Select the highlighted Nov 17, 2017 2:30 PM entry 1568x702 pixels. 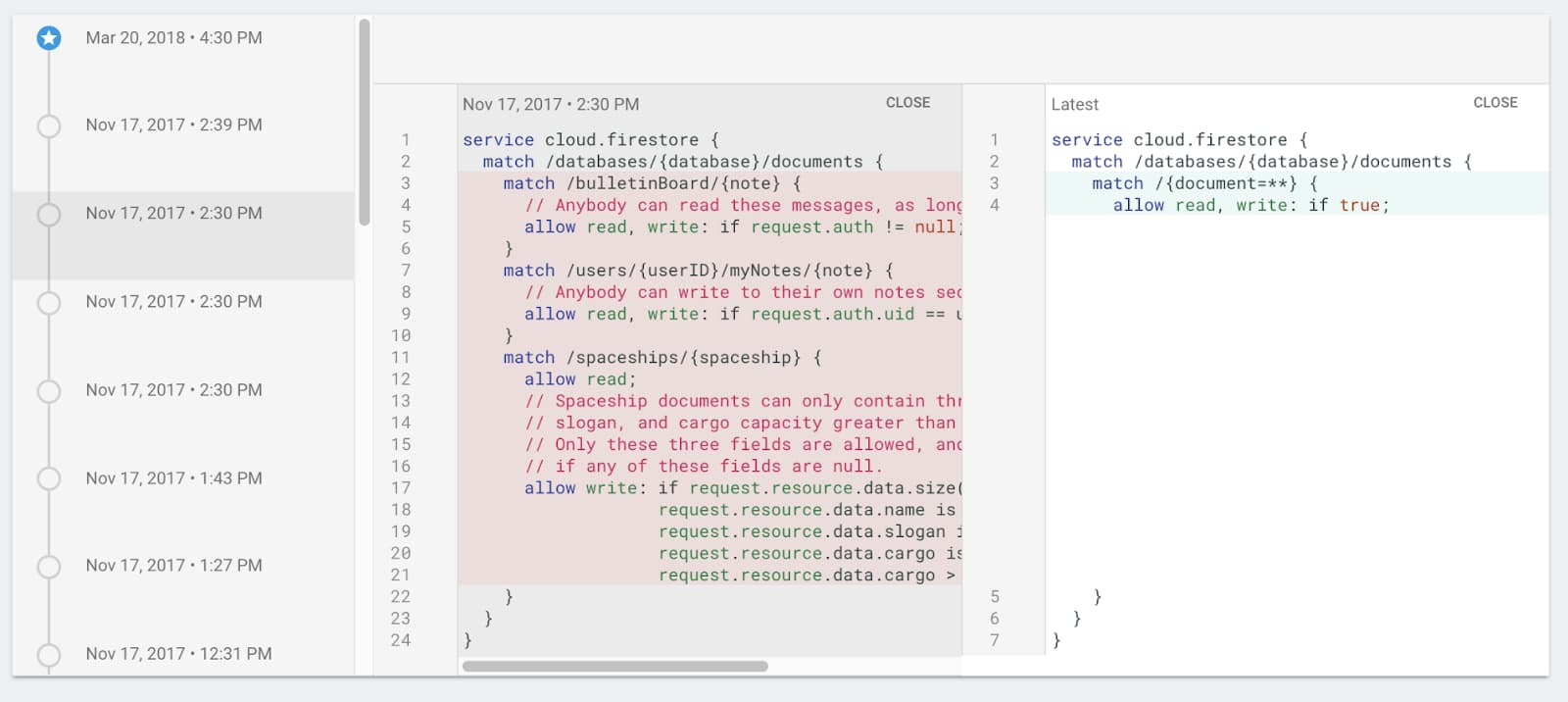click(x=183, y=235)
